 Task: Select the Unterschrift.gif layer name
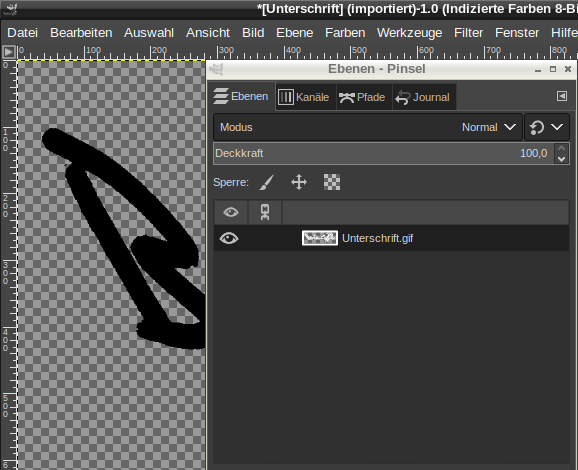[377, 239]
